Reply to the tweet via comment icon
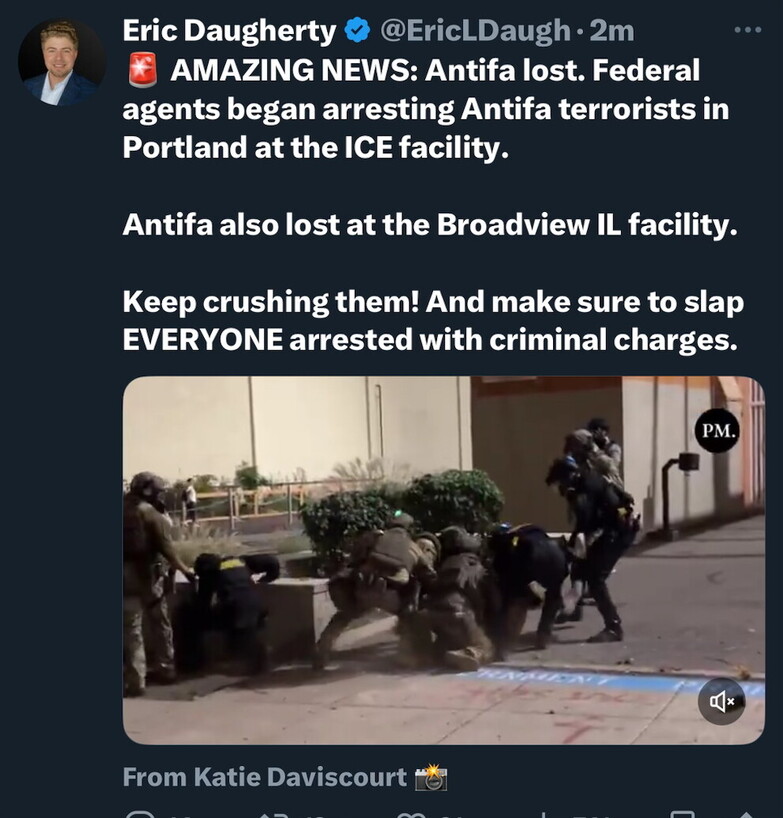 (x=137, y=813)
